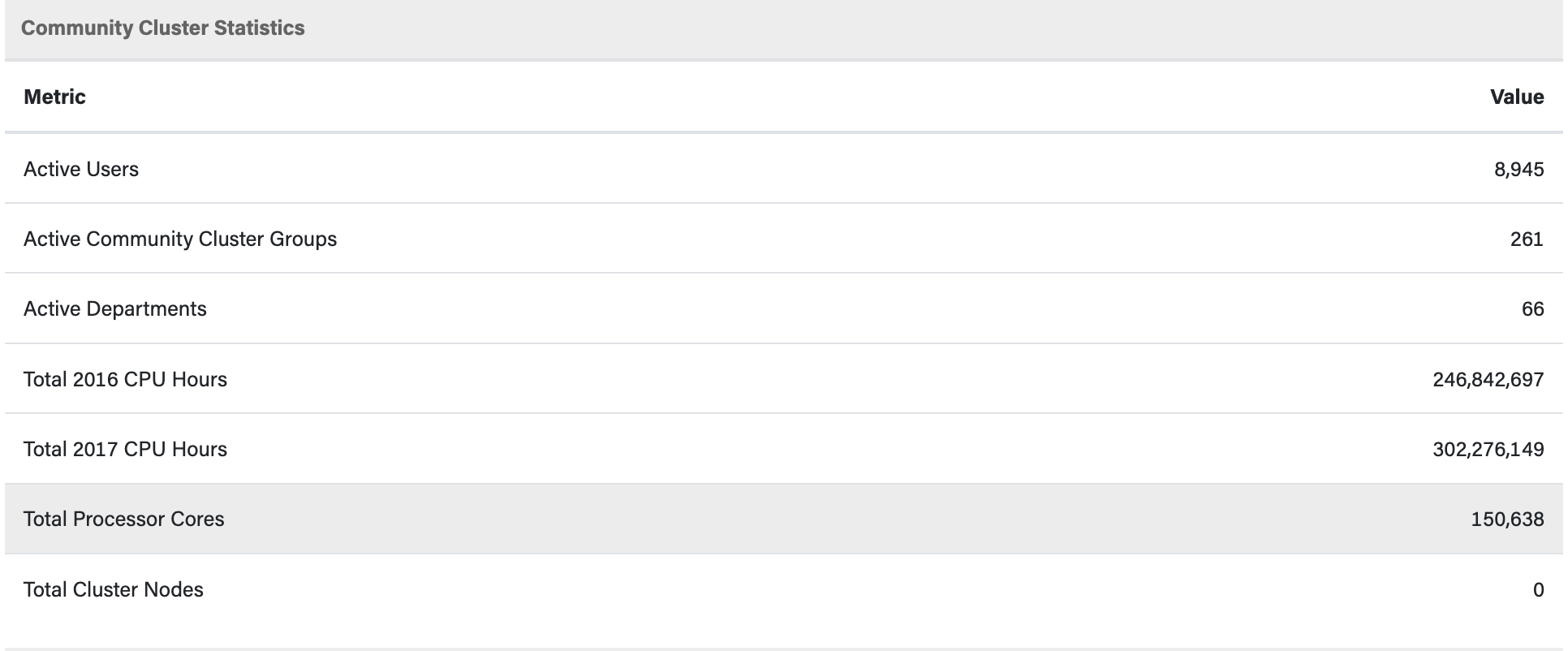Select the Active Departments row
The image size is (1568, 651).
(784, 308)
